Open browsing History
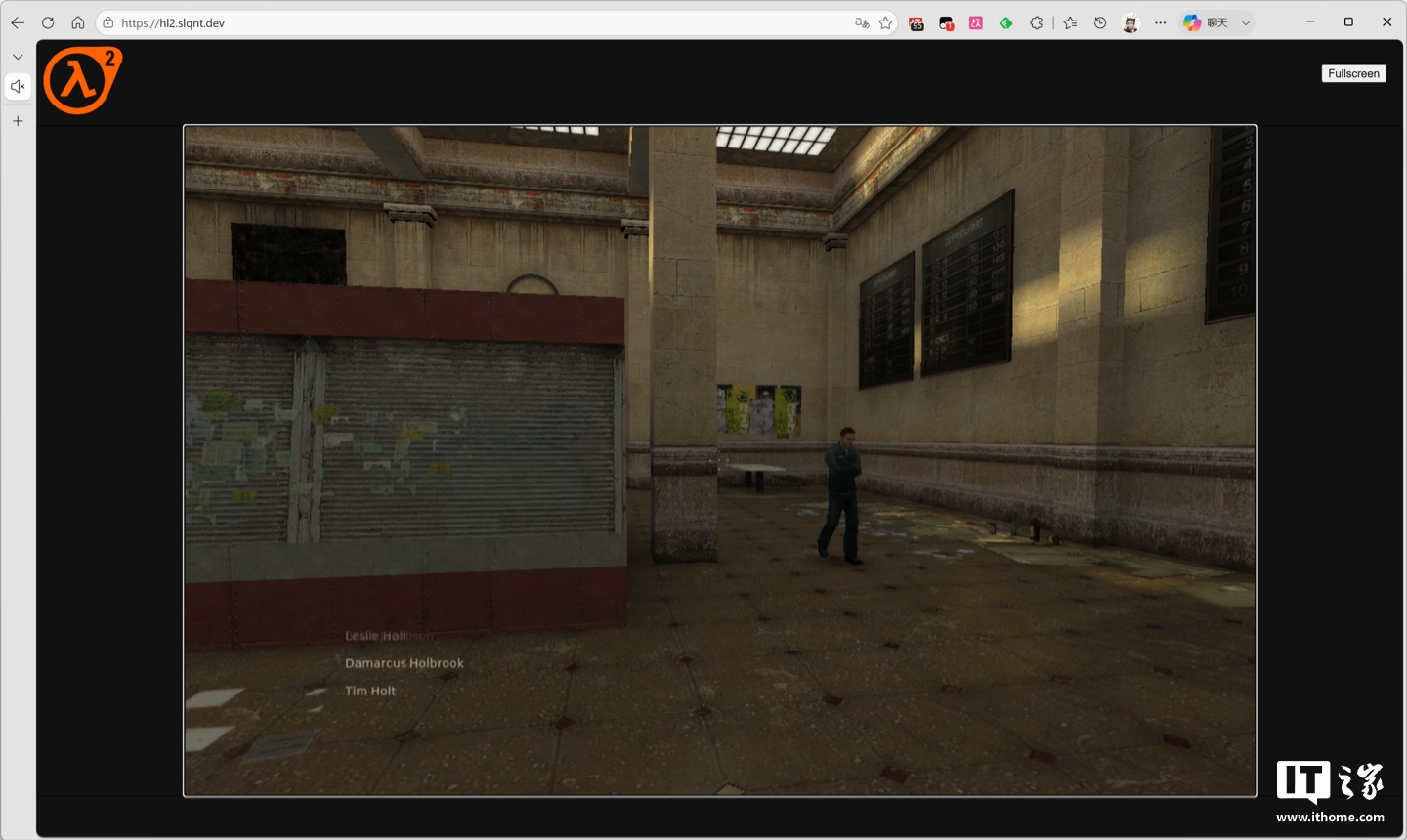Screen dimensions: 1407x840 (x=1100, y=22)
